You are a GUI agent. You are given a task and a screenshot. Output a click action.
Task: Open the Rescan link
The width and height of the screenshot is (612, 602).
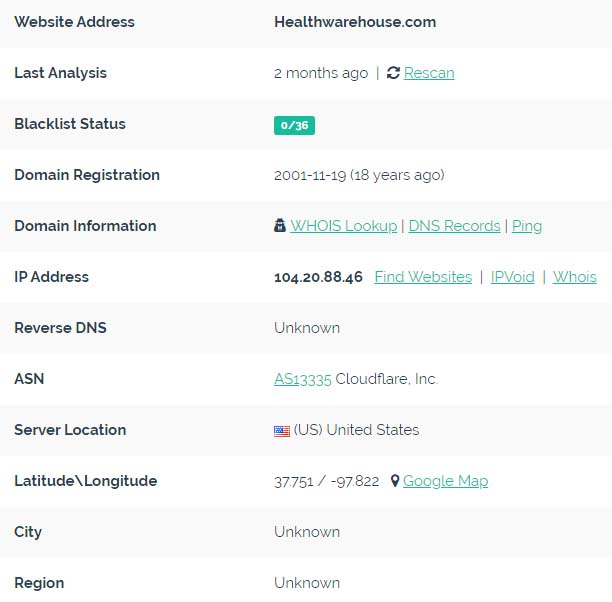pos(429,73)
